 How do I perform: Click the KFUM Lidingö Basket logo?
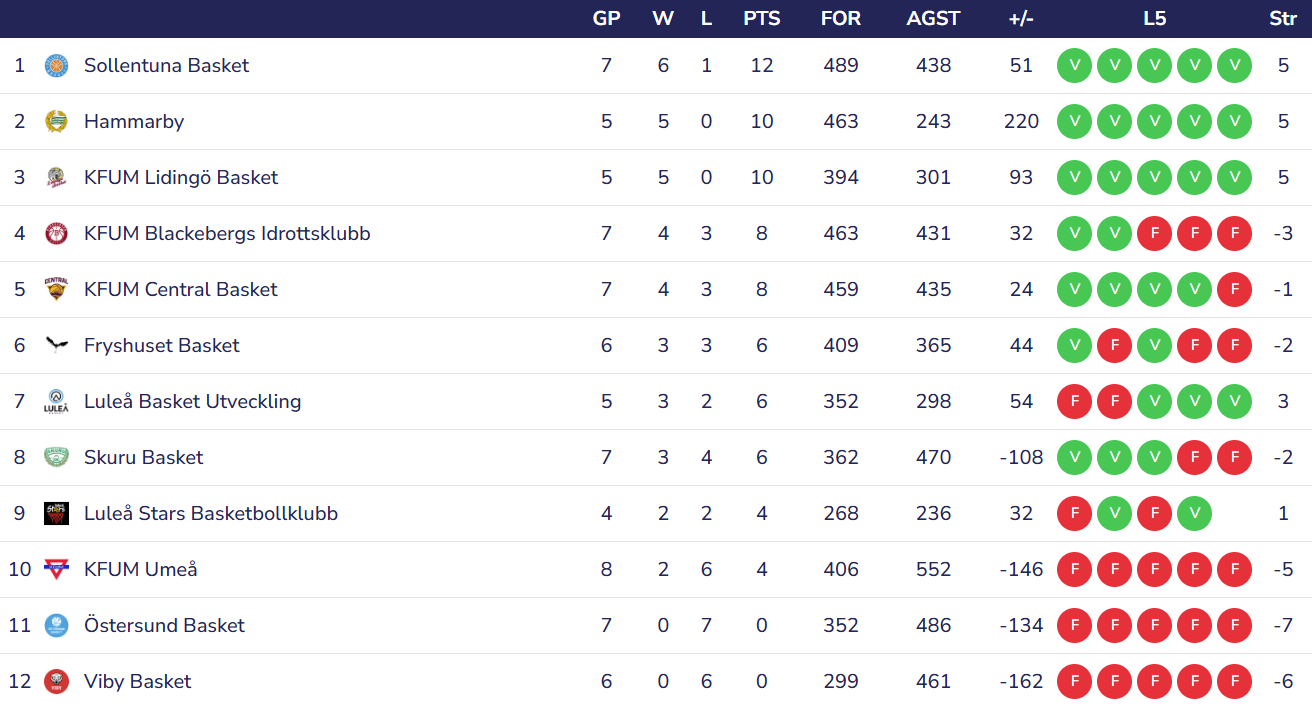pyautogui.click(x=56, y=178)
